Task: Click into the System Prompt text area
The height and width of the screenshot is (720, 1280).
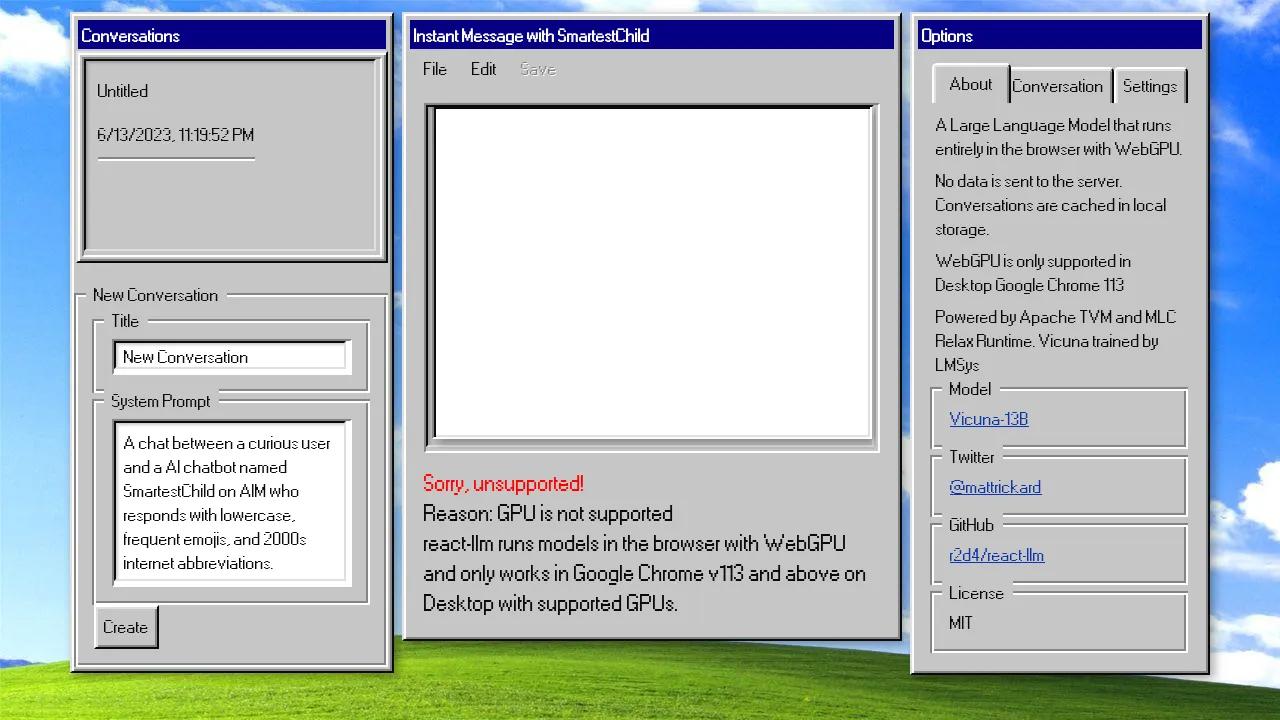Action: pos(231,502)
